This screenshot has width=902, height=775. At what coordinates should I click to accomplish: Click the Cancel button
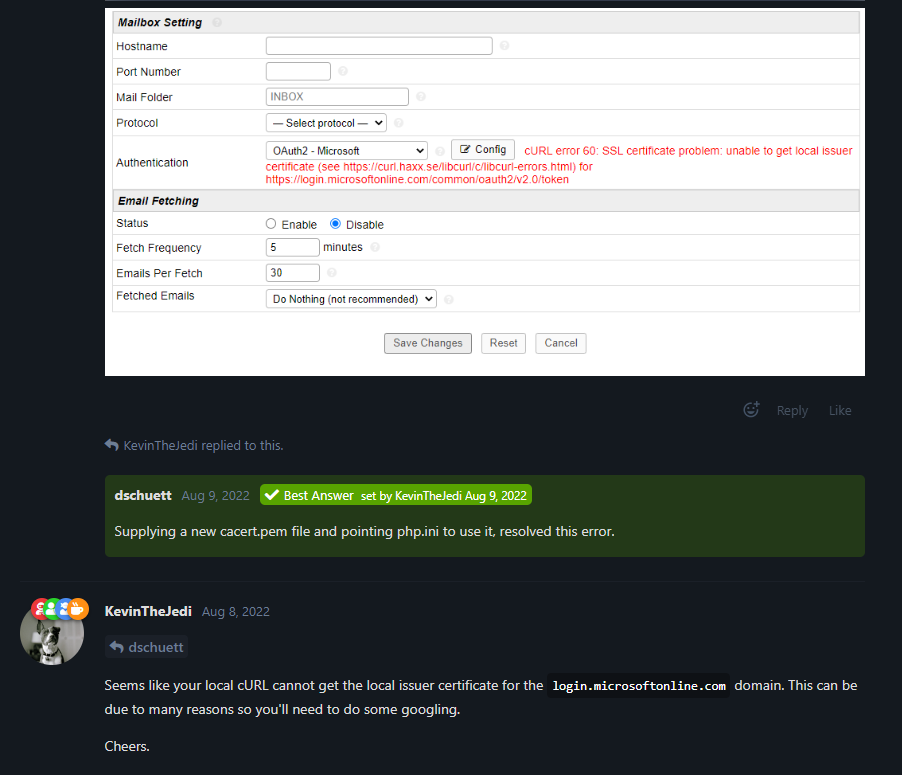pos(560,343)
